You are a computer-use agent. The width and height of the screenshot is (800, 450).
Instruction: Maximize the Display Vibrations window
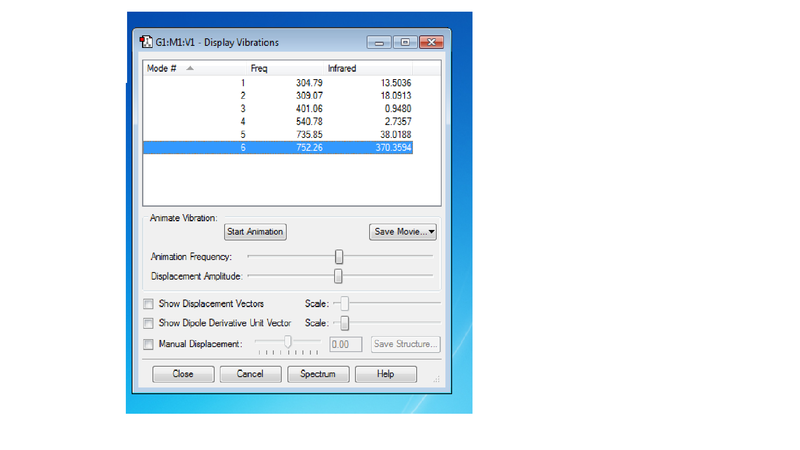[405, 42]
